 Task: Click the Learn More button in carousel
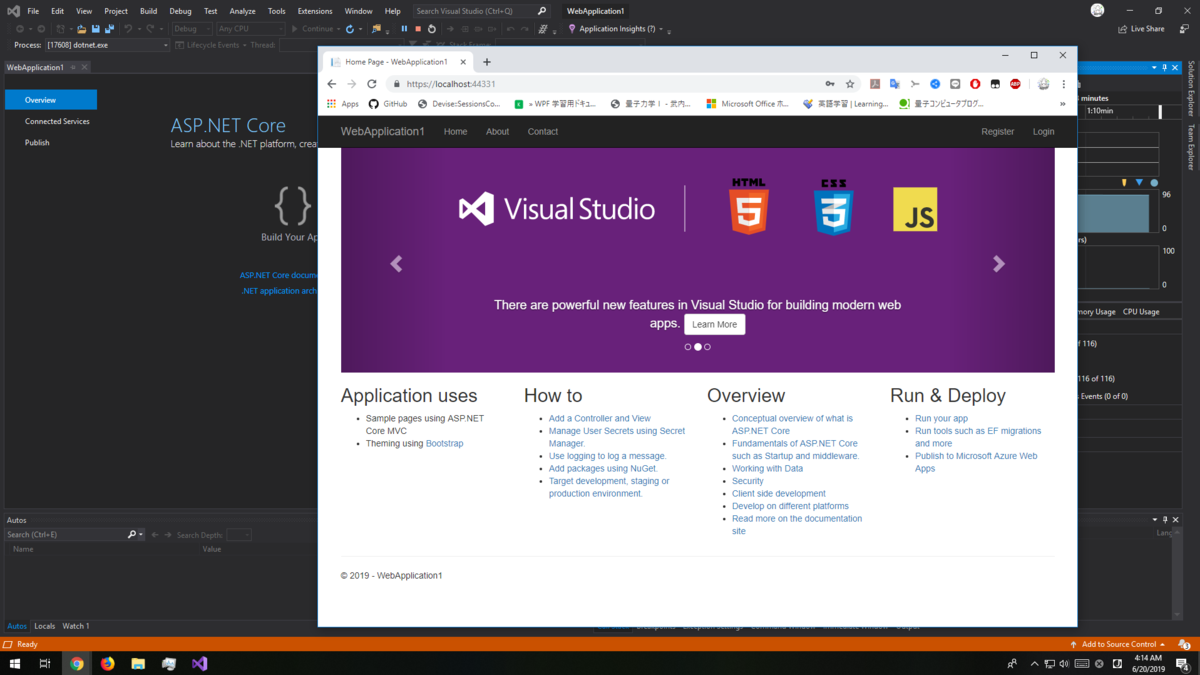(714, 324)
